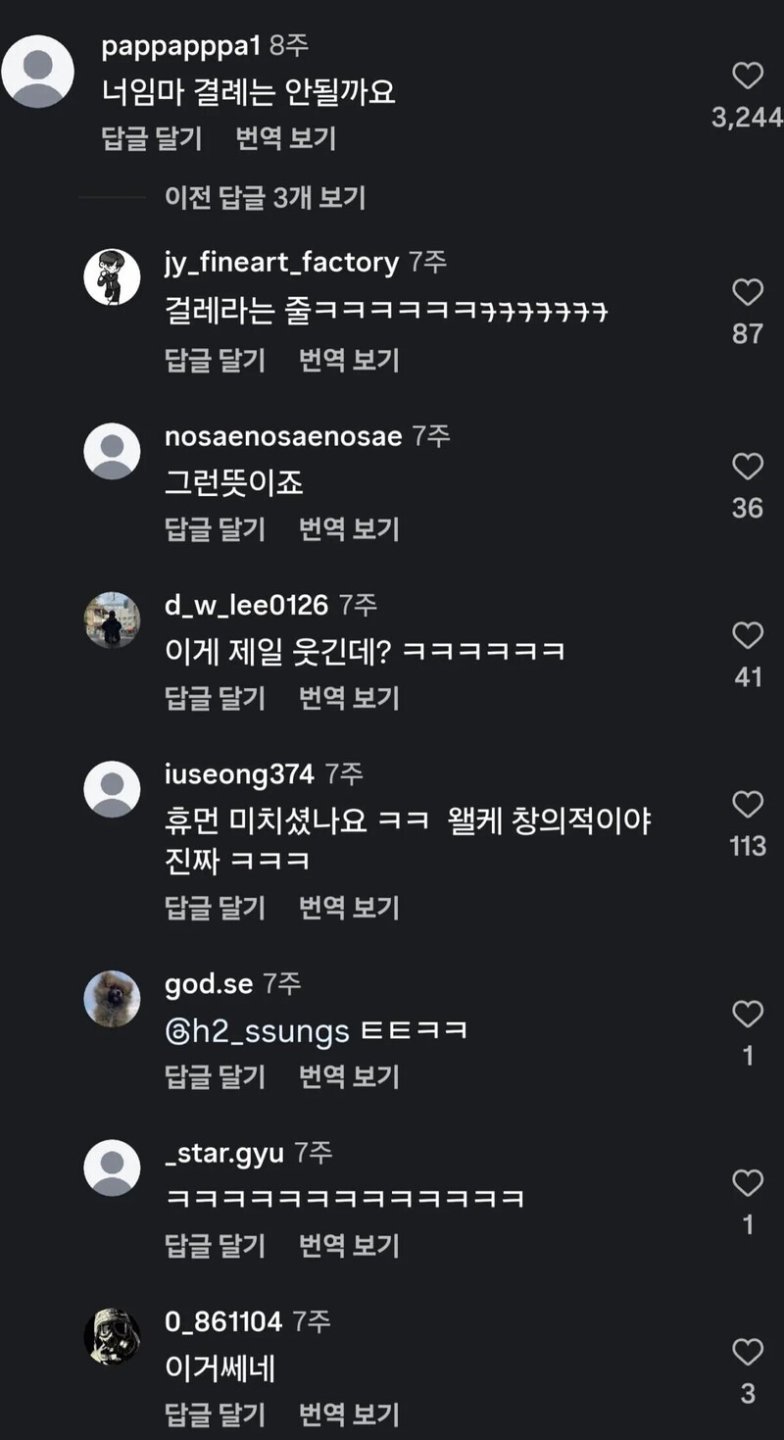
Task: Heart the reply by 0_861104
Action: click(747, 1353)
